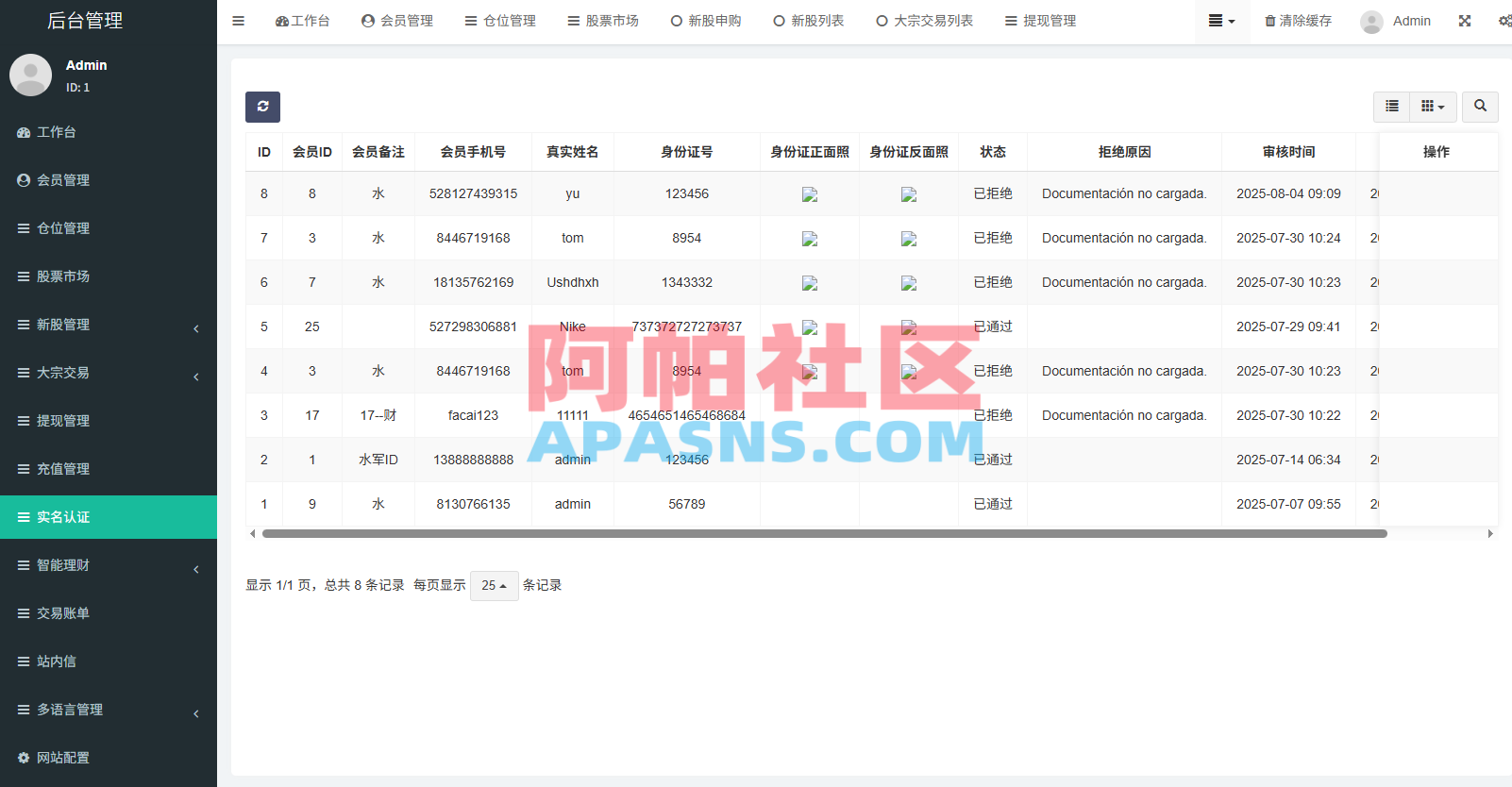The image size is (1512, 787).
Task: Open 充值管理 in the sidebar
Action: click(109, 469)
